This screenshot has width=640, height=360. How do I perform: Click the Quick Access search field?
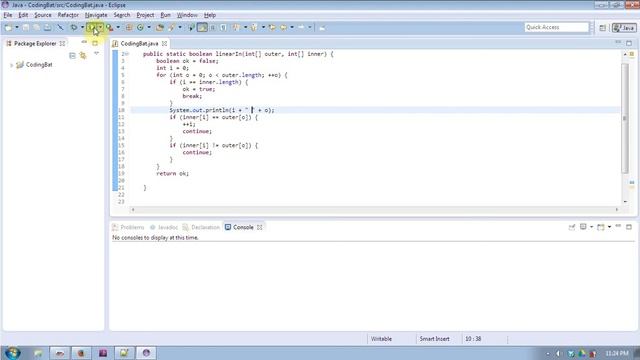[x=557, y=27]
